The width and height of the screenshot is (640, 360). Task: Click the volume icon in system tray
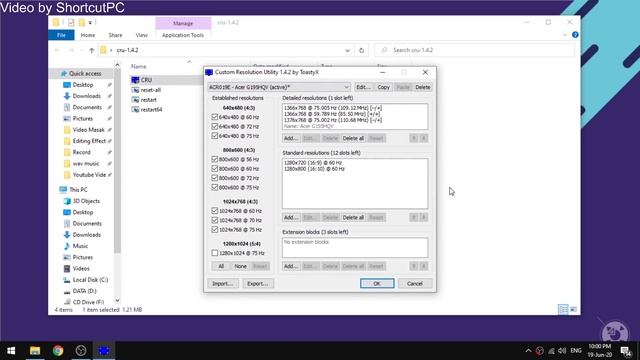(x=562, y=351)
